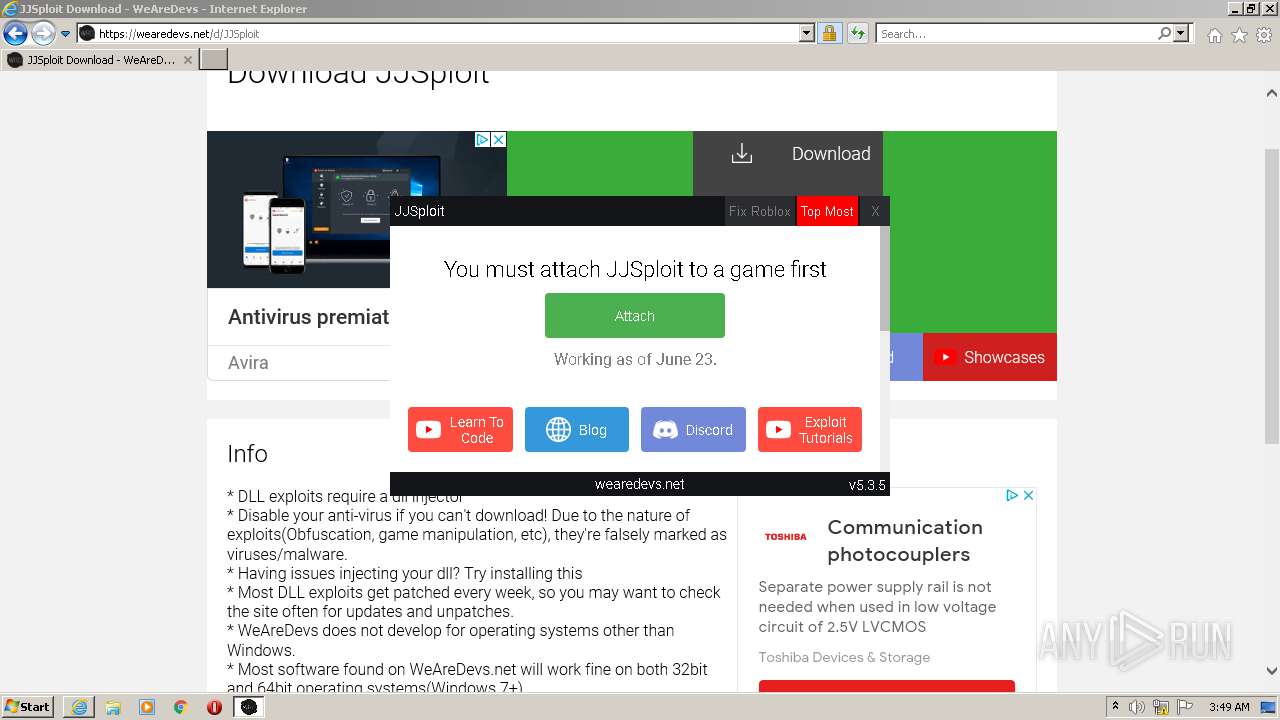Open the Exploit Tutorials YouTube button

pos(810,430)
